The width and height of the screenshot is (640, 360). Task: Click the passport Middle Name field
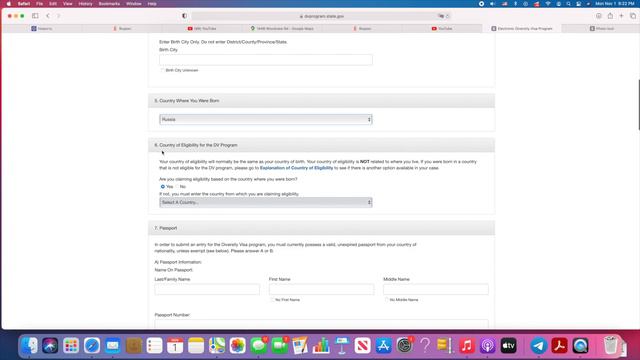436,289
